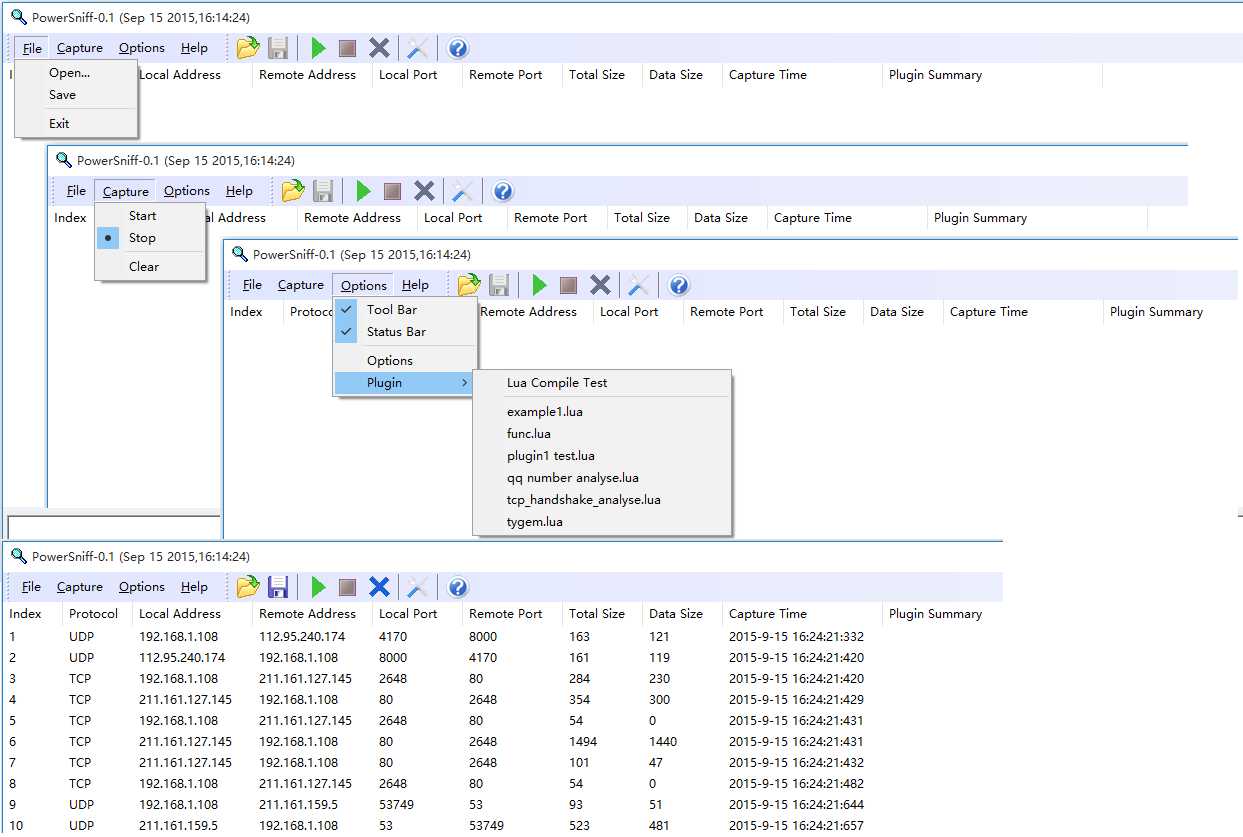Click the help question-mark icon in the bottom window
Screen dimensions: 1243x837
pos(458,587)
